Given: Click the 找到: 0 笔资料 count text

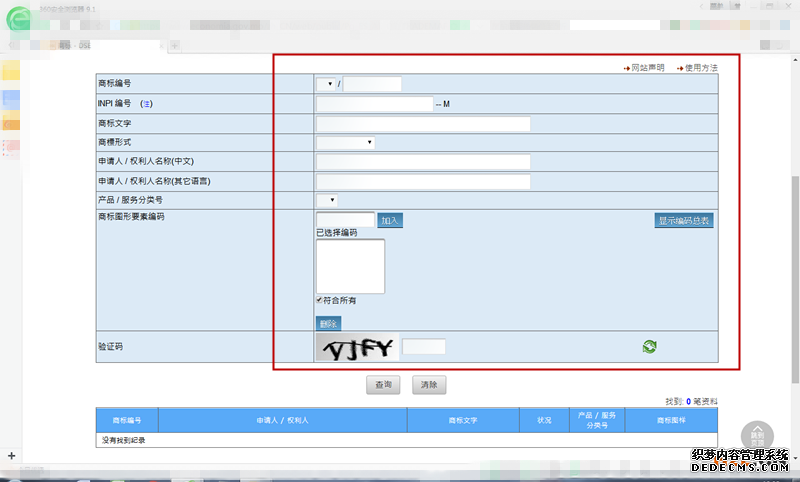Looking at the screenshot, I should [691, 401].
